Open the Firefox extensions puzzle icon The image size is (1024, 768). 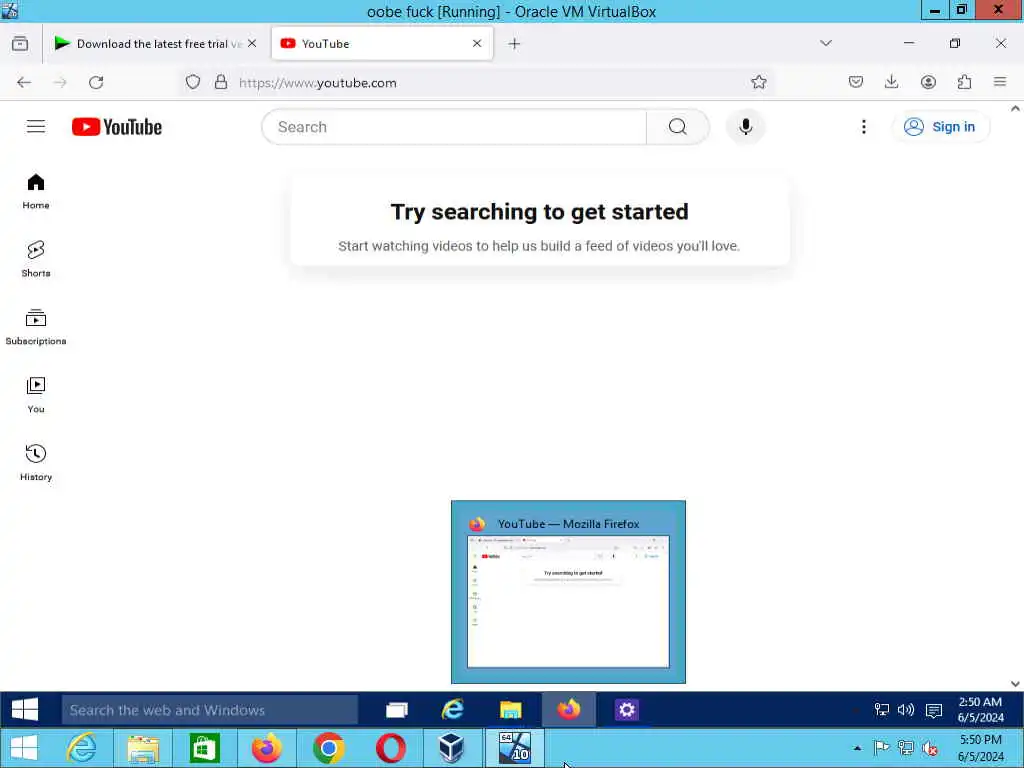964,82
